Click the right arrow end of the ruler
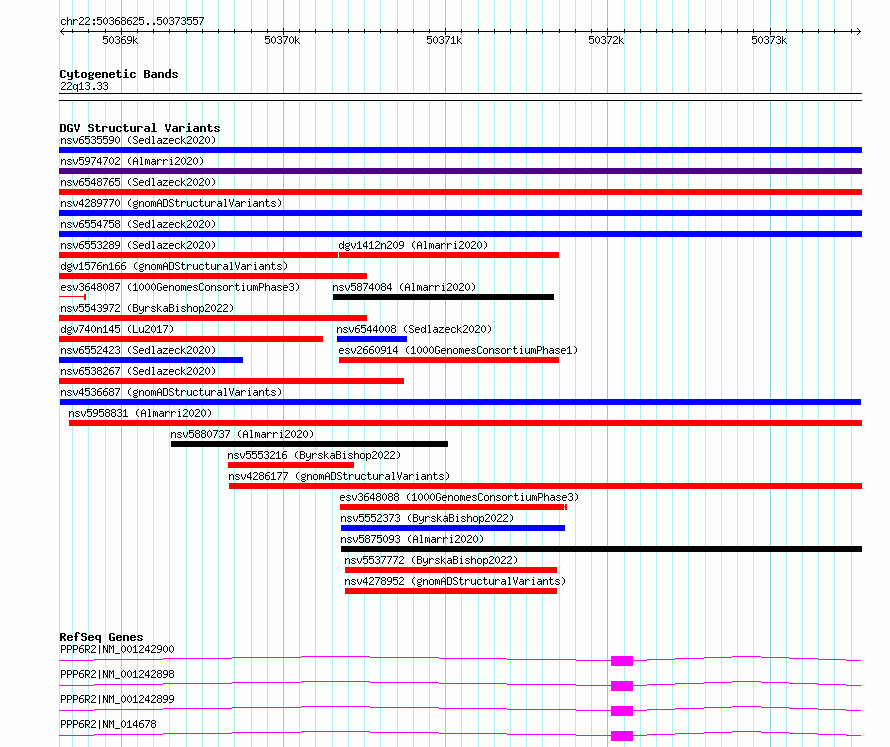The image size is (890, 747). pyautogui.click(x=858, y=32)
